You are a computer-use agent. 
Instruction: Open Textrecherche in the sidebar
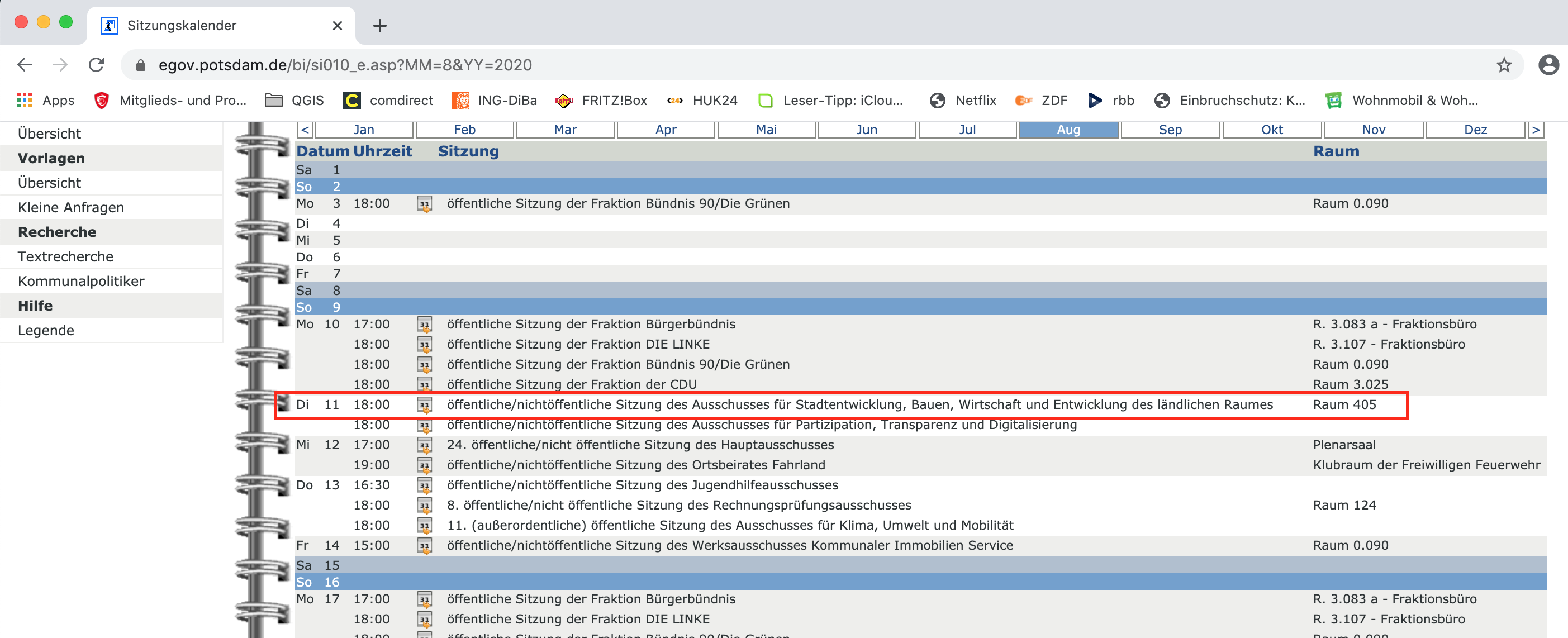pyautogui.click(x=65, y=257)
